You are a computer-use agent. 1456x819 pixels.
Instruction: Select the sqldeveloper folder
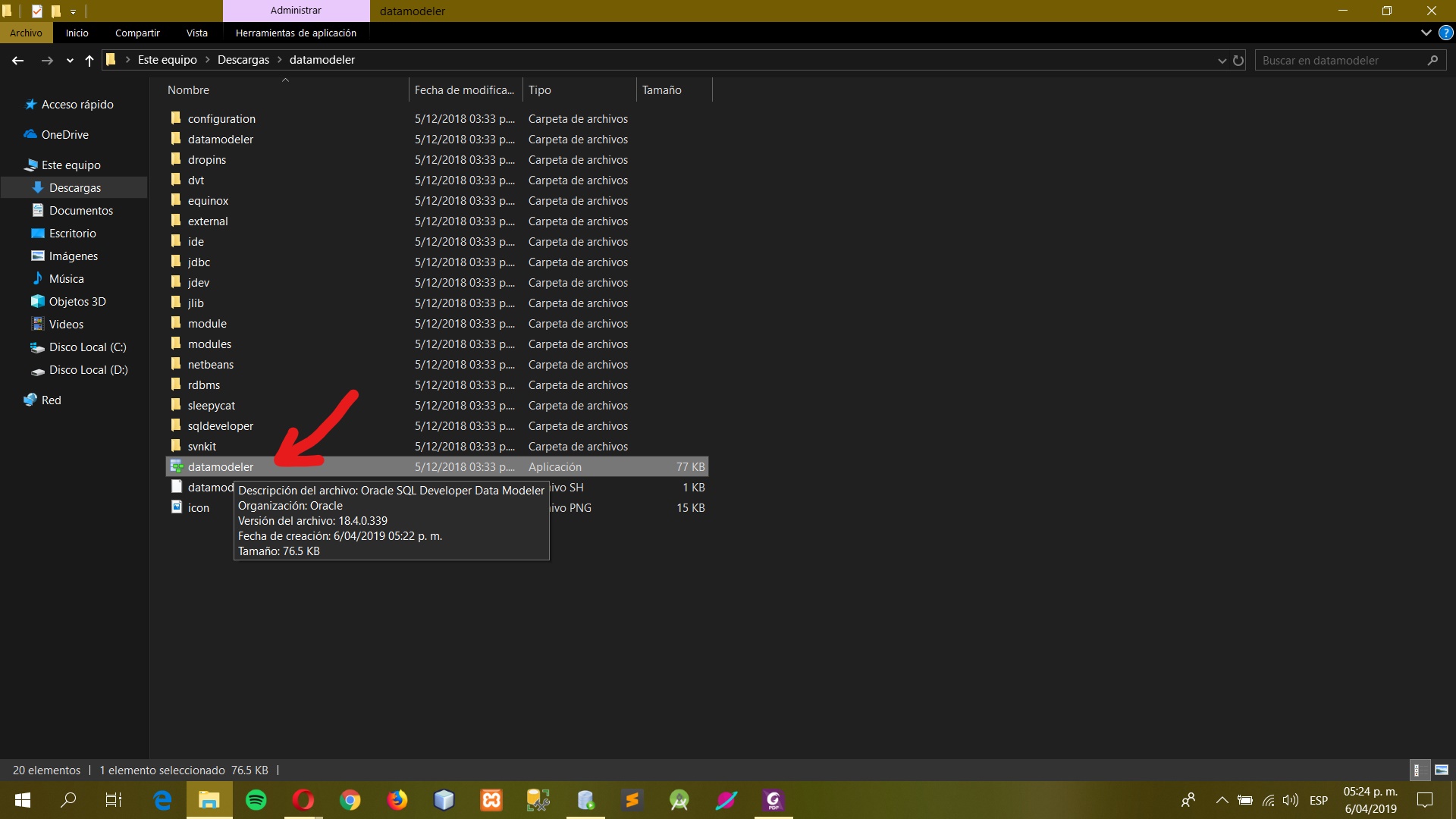[x=220, y=426]
